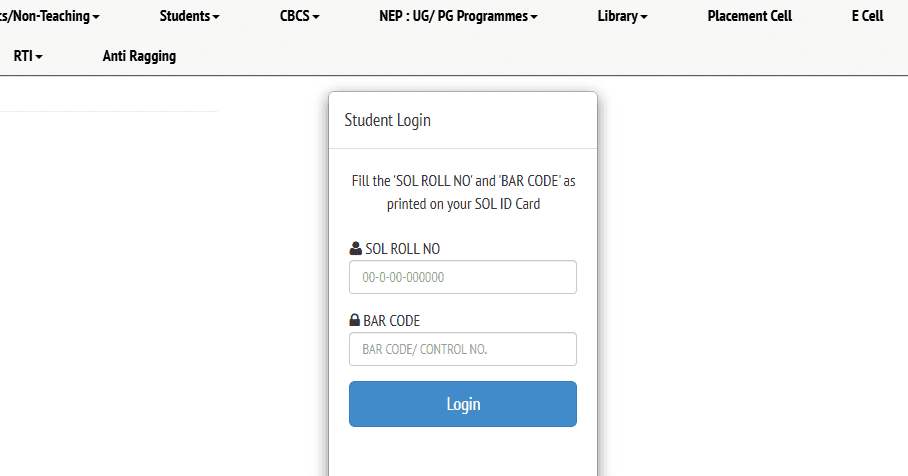Open the E Cell link

[867, 17]
